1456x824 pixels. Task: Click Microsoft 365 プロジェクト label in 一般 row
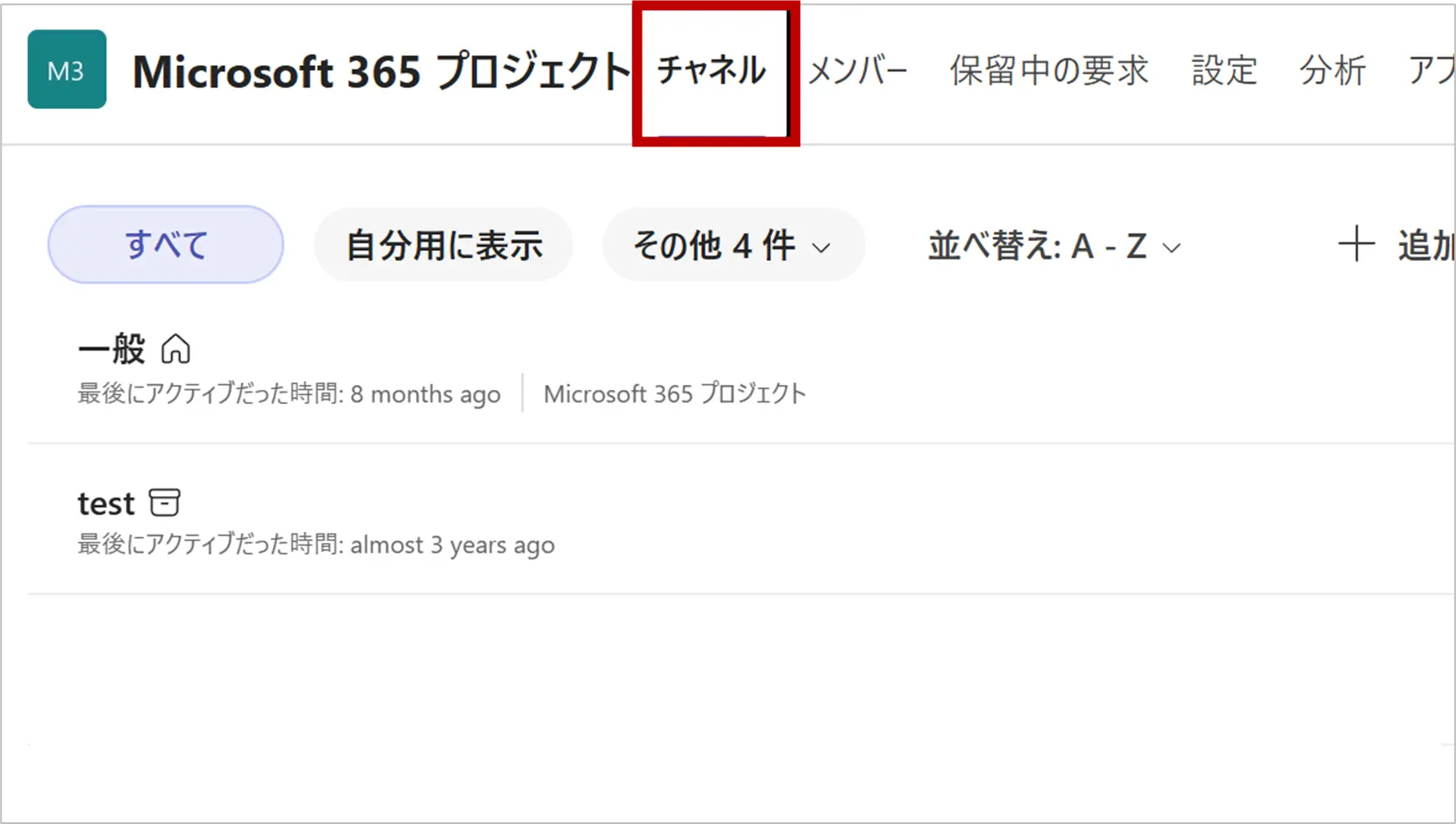[674, 394]
